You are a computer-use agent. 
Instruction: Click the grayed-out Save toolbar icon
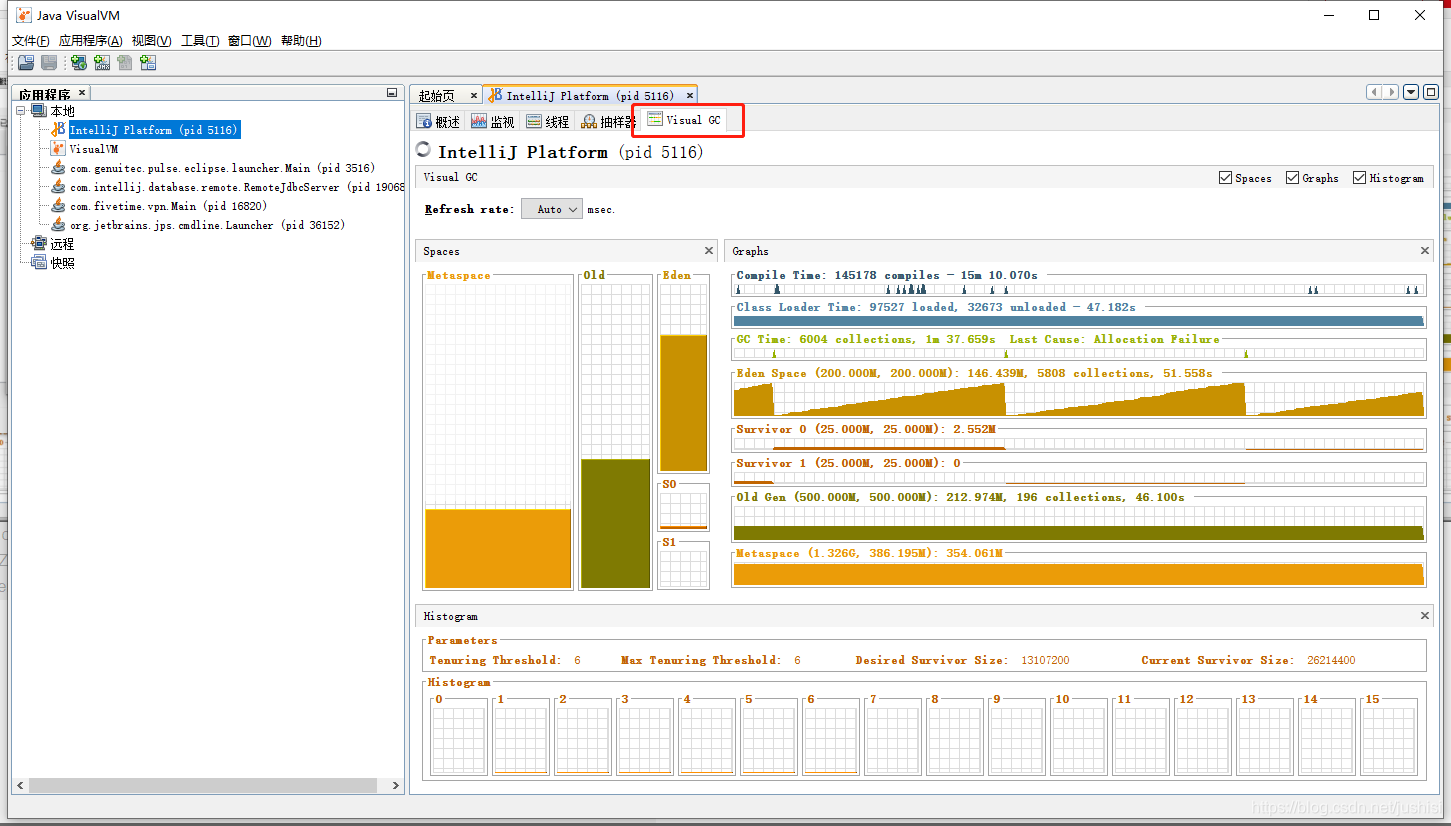tap(48, 63)
